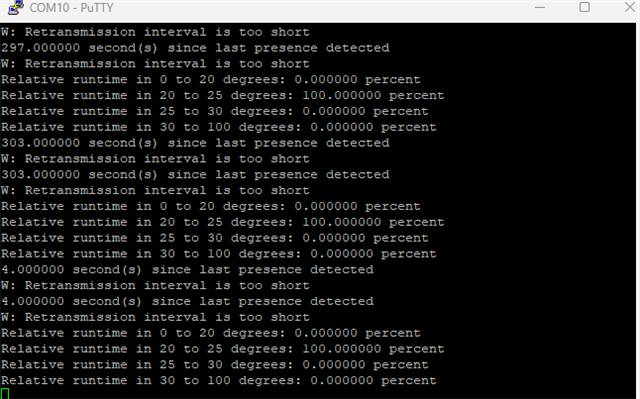This screenshot has height=399, width=640.
Task: Click the first "0 to 20 degrees" line
Action: pos(211,80)
